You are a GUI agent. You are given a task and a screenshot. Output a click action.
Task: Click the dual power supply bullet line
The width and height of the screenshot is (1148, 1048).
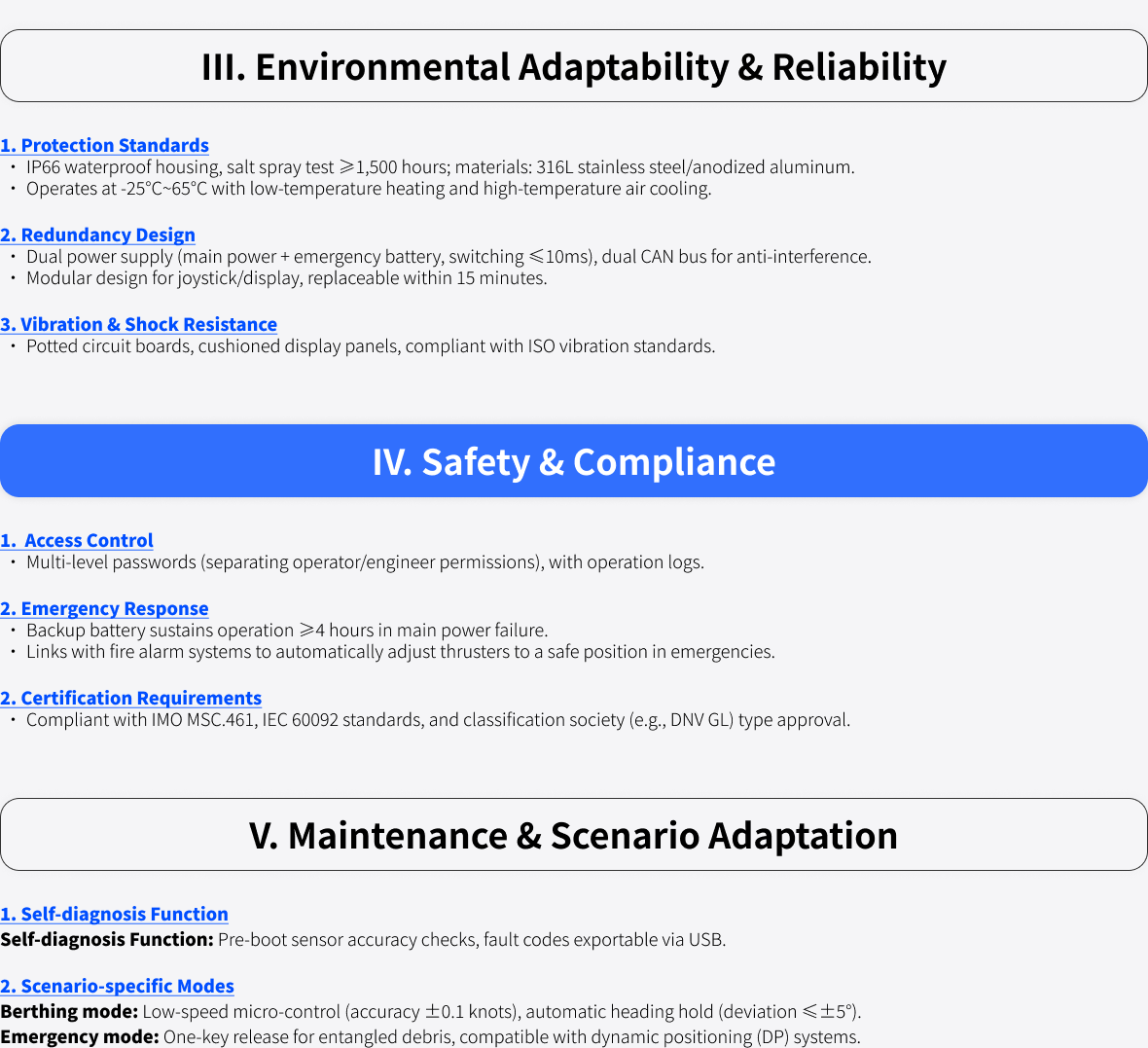(448, 256)
